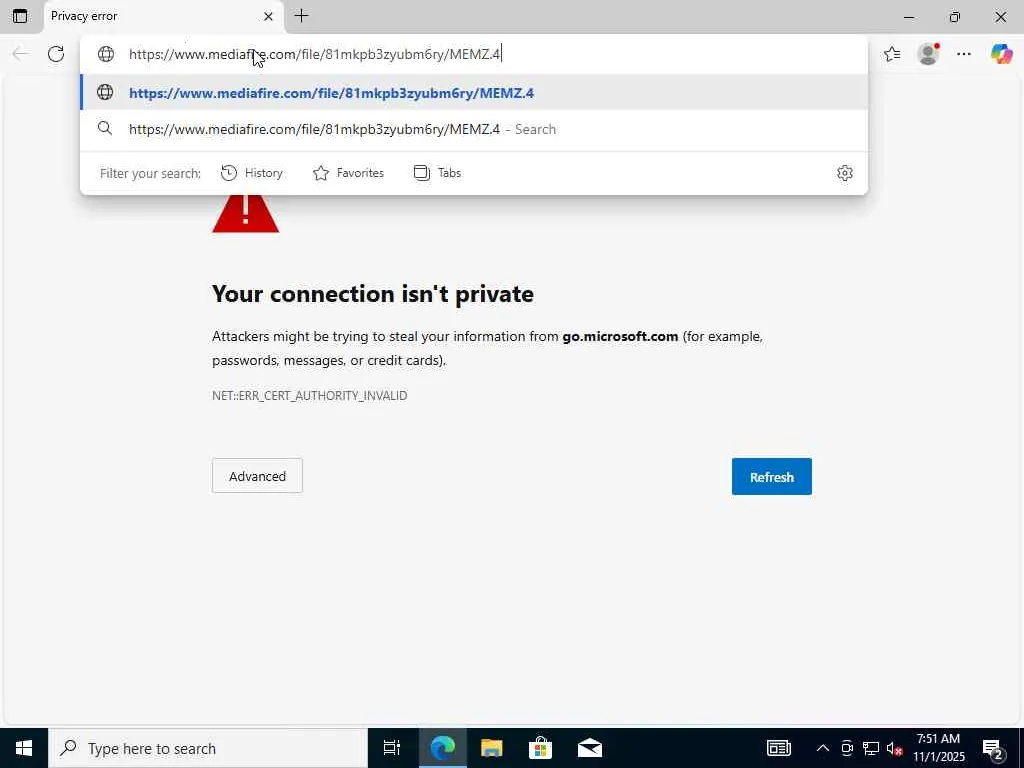The image size is (1024, 768).
Task: Filter search by Favorites
Action: point(349,173)
